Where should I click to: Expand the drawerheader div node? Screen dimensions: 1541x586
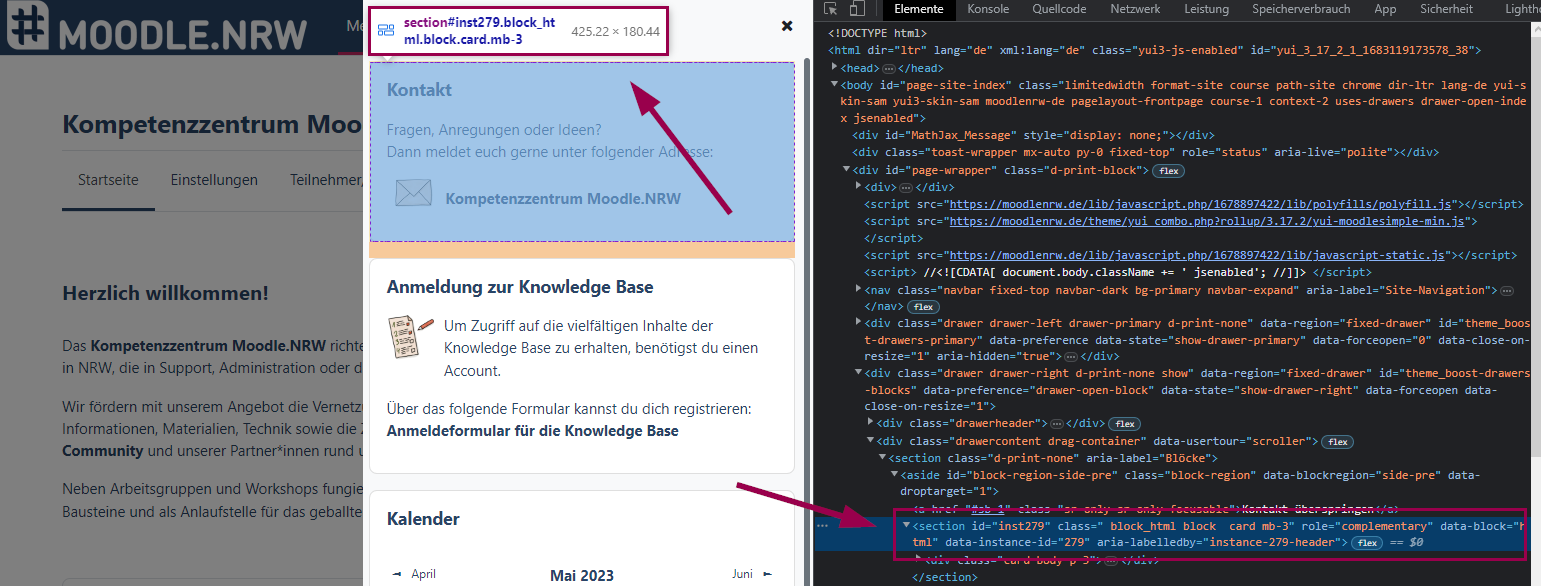[869, 424]
